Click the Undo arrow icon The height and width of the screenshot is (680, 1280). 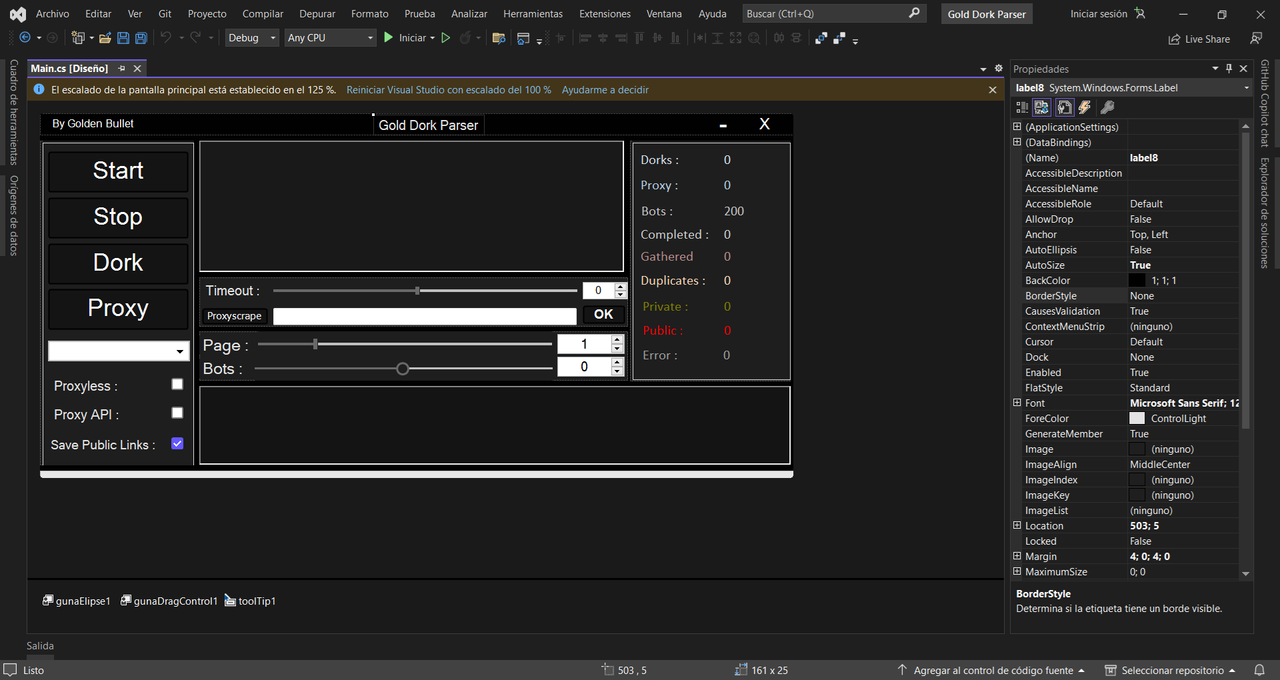tap(166, 37)
